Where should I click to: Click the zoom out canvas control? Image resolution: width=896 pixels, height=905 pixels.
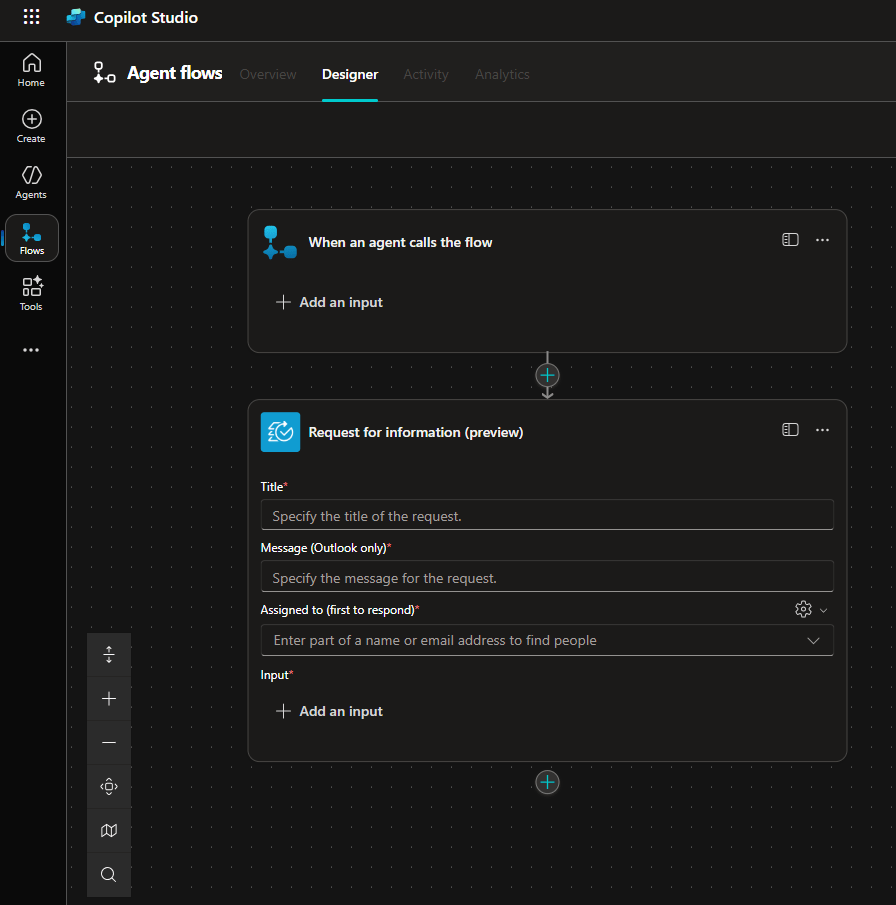(109, 743)
